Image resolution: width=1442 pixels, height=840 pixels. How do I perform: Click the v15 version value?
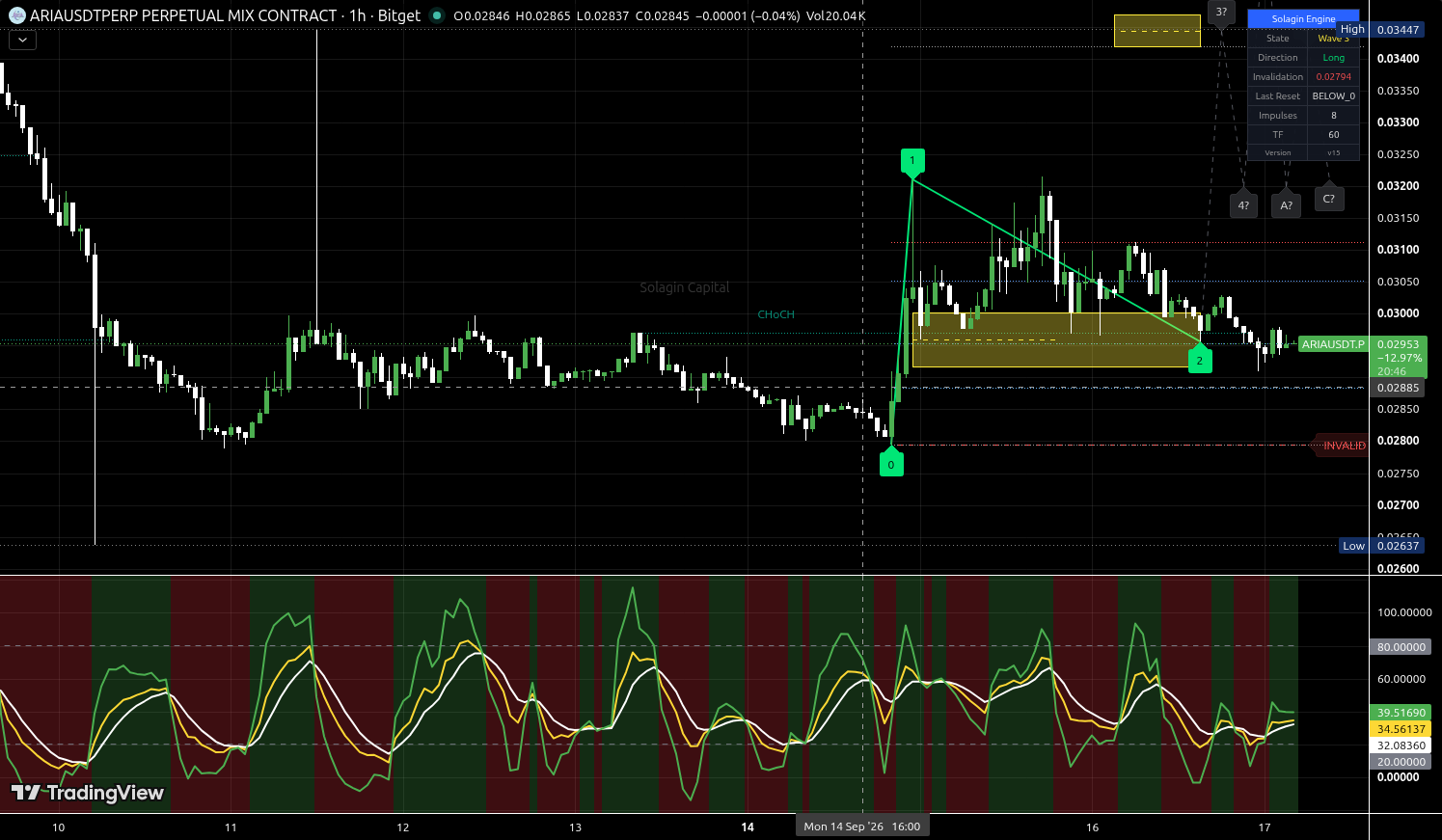[1334, 152]
